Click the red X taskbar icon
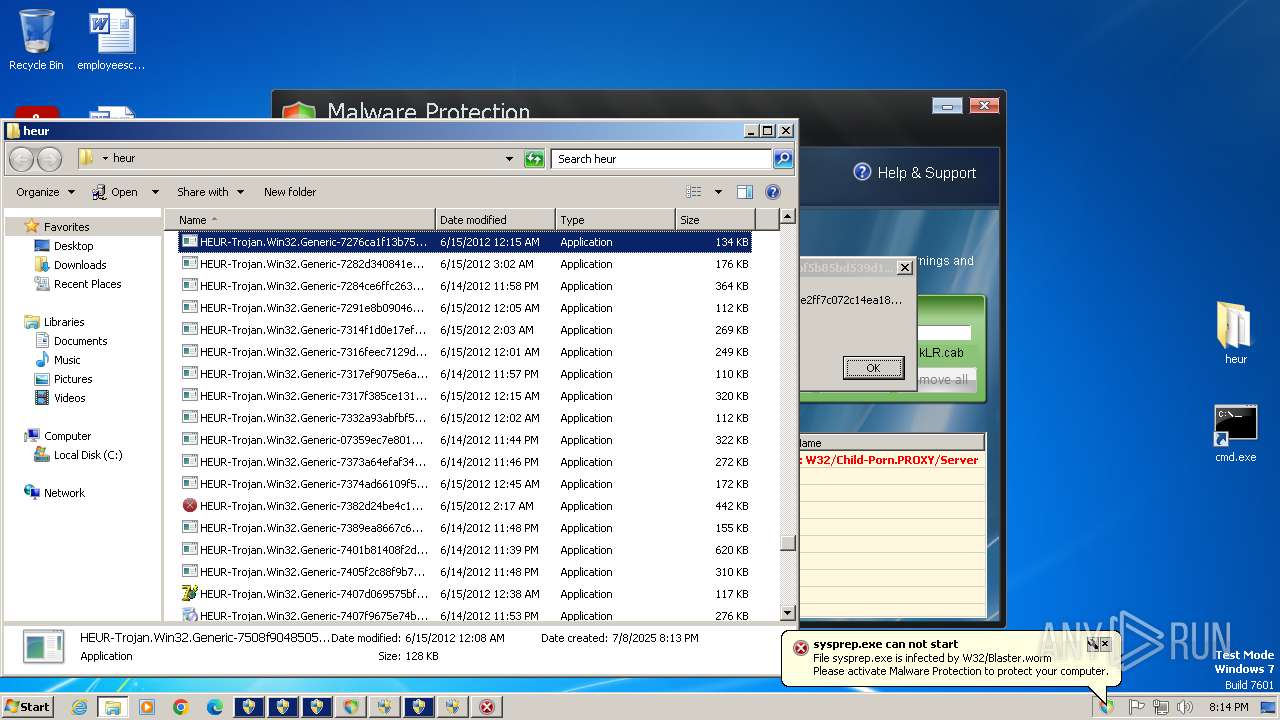 coord(487,707)
